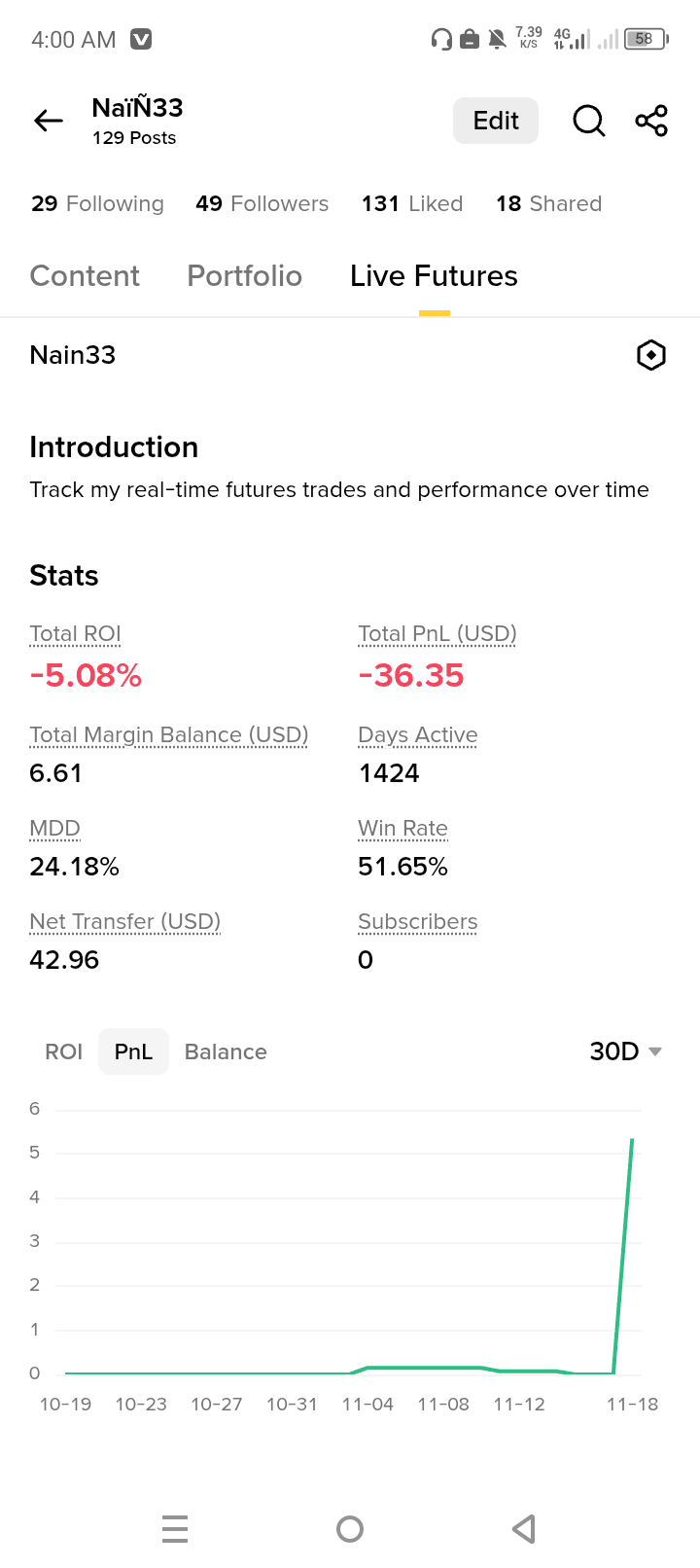Tap the Android home circle icon

coord(350,1529)
